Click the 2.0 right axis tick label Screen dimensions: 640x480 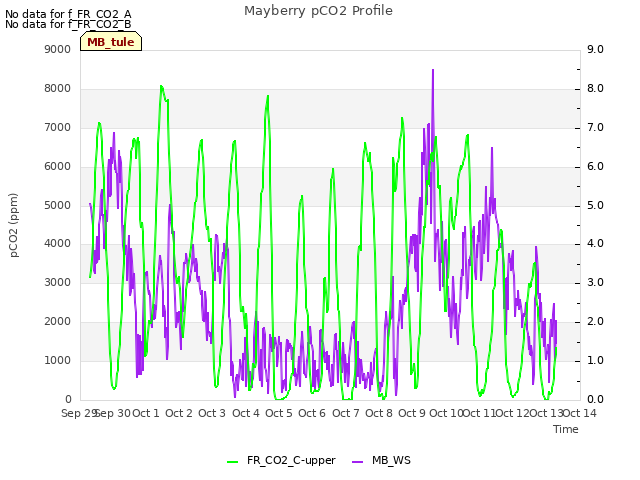click(595, 322)
